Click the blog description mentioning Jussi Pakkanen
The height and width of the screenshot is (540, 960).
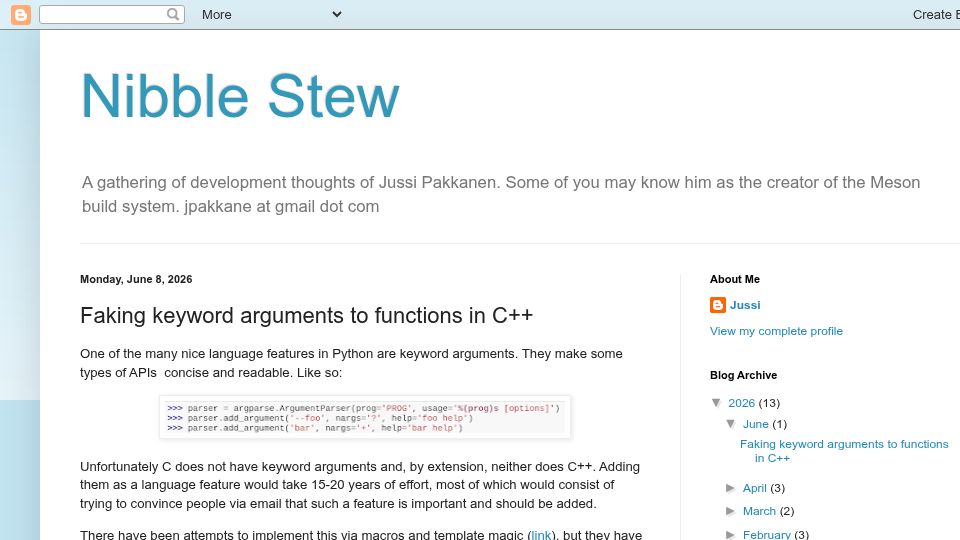pos(501,194)
